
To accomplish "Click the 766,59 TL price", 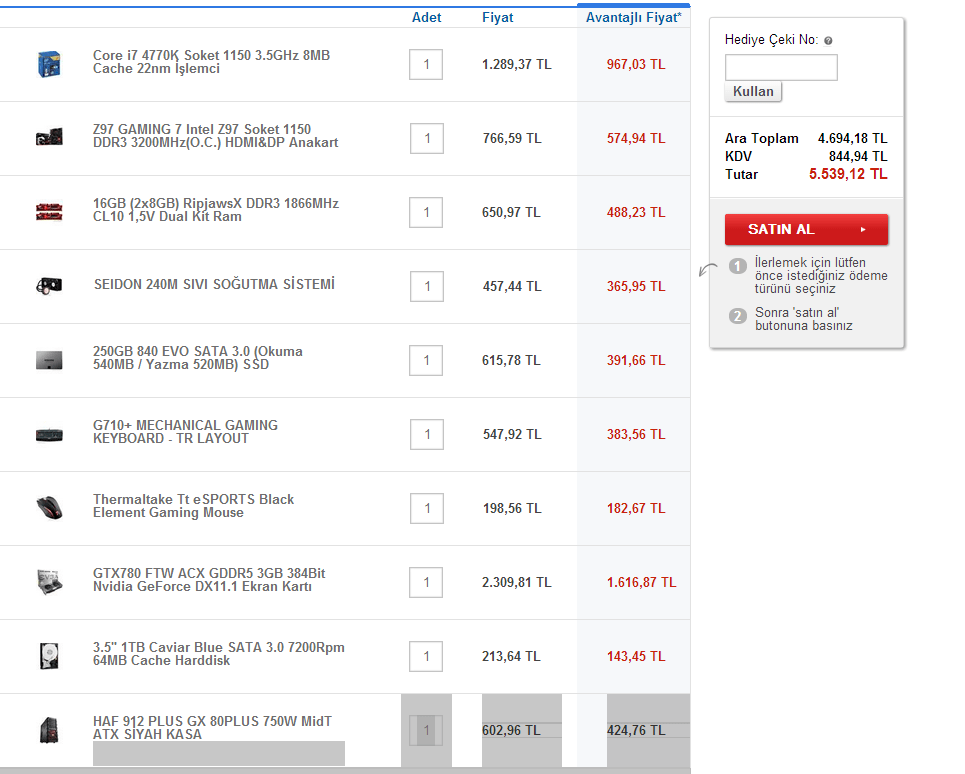I will [512, 138].
